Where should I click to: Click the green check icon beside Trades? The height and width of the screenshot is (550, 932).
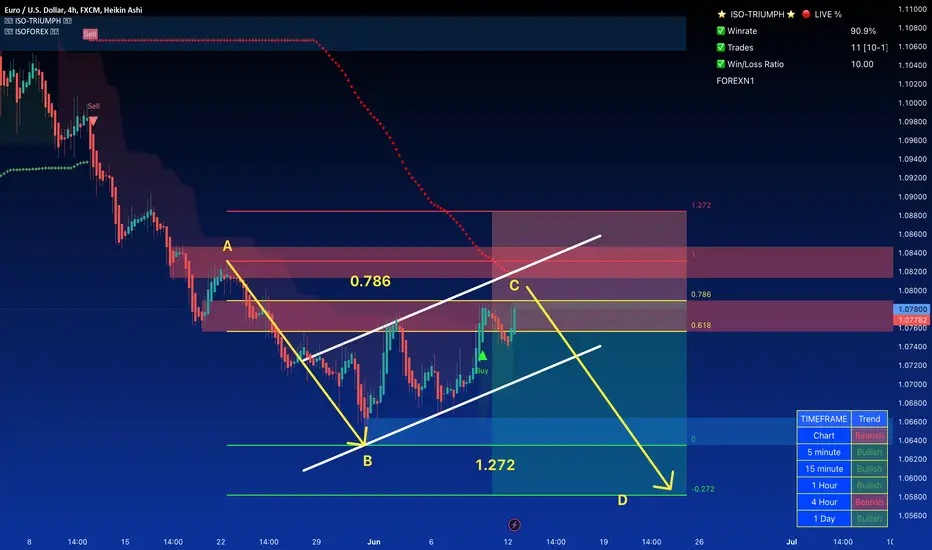720,47
